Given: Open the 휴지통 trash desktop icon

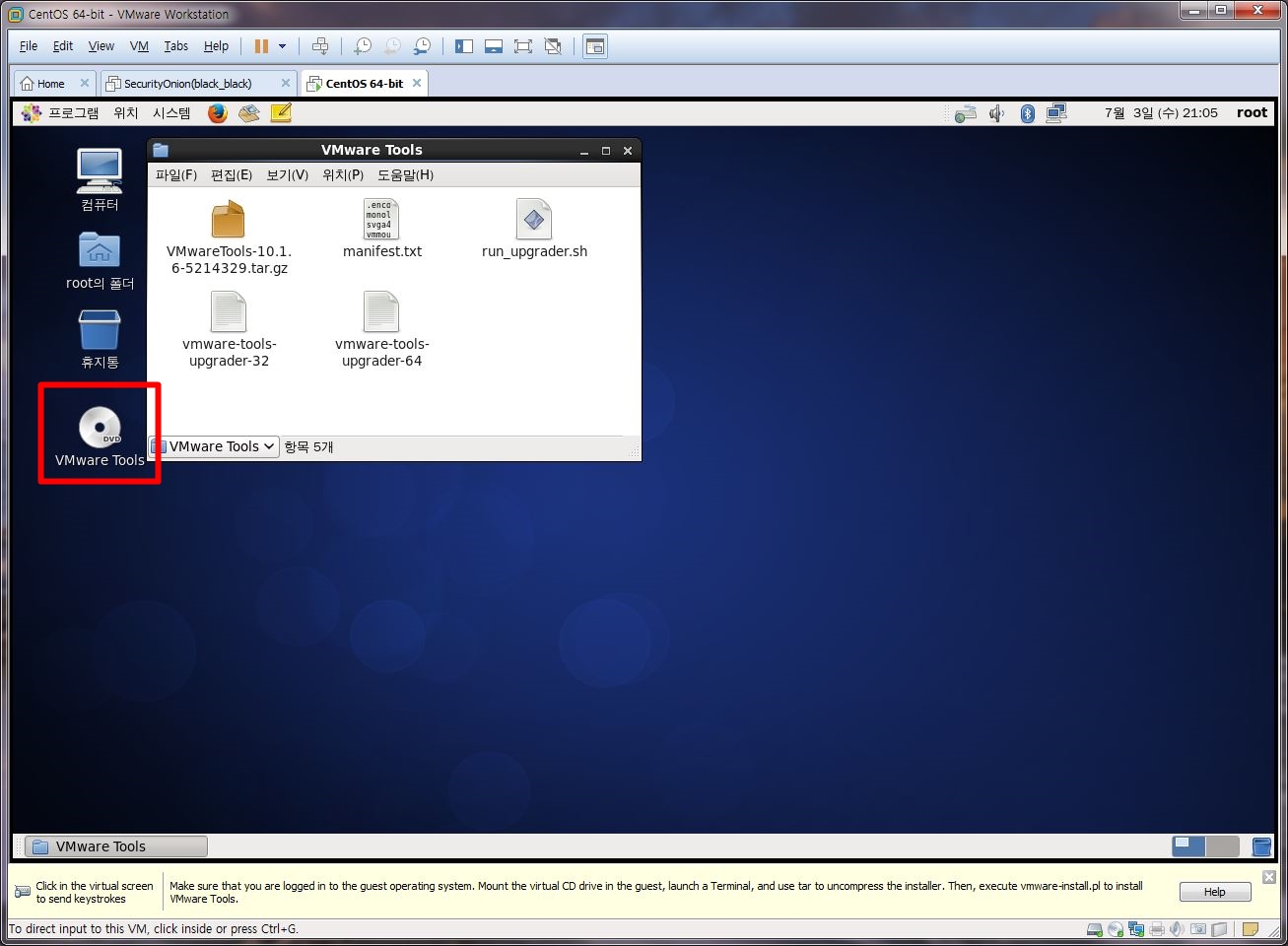Looking at the screenshot, I should tap(100, 339).
